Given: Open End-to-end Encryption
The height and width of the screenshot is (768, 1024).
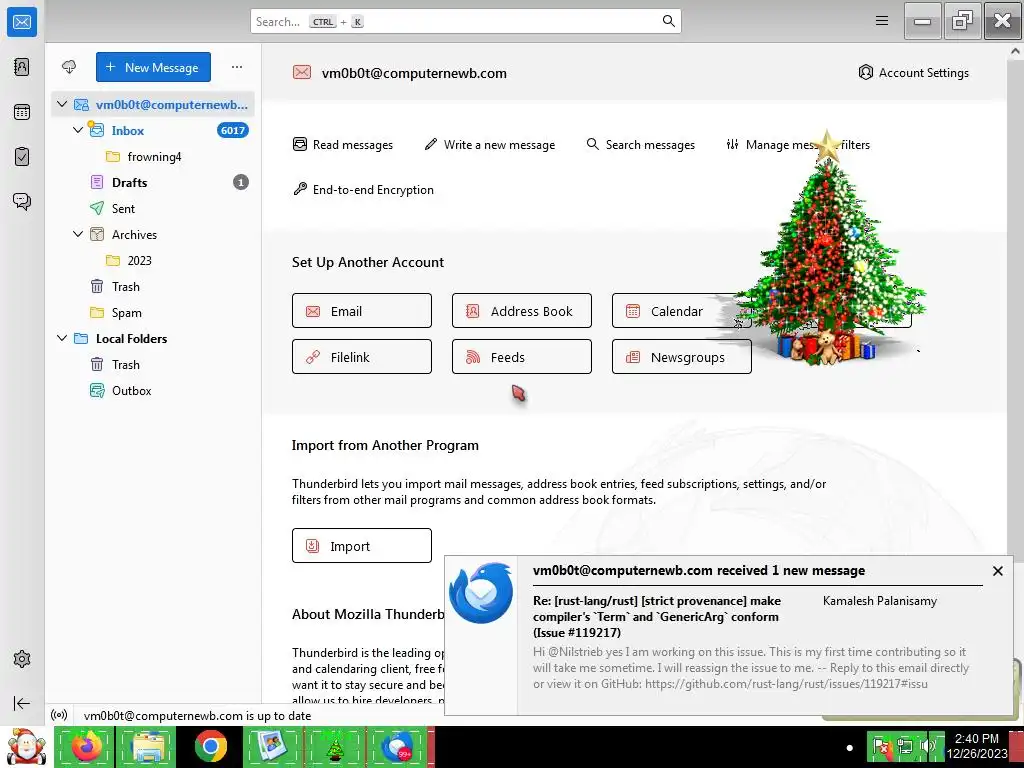Looking at the screenshot, I should (363, 189).
